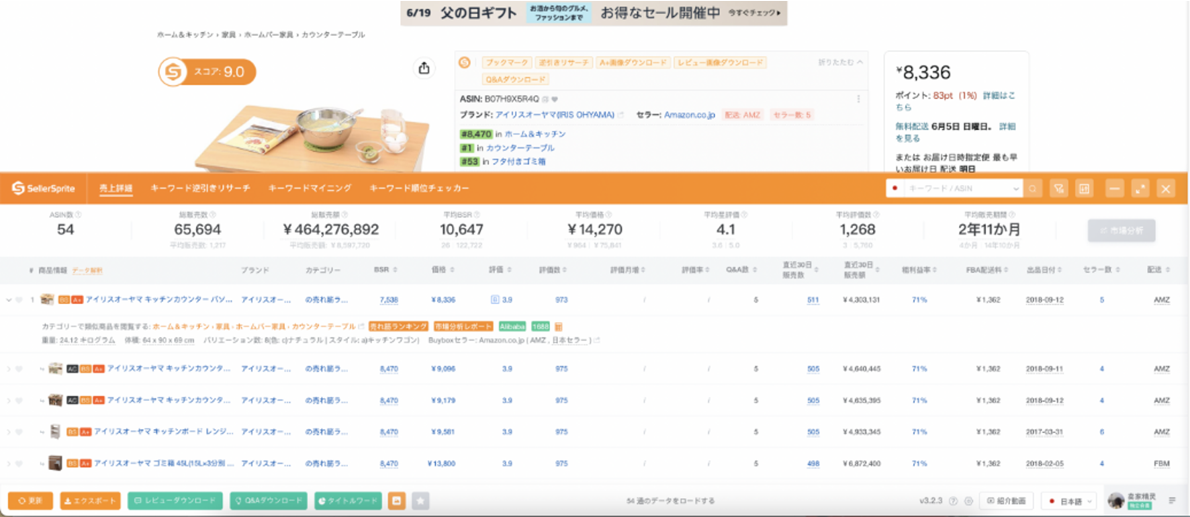This screenshot has height=517, width=1190.
Task: Open the 日本語 language dropdown
Action: [1070, 501]
